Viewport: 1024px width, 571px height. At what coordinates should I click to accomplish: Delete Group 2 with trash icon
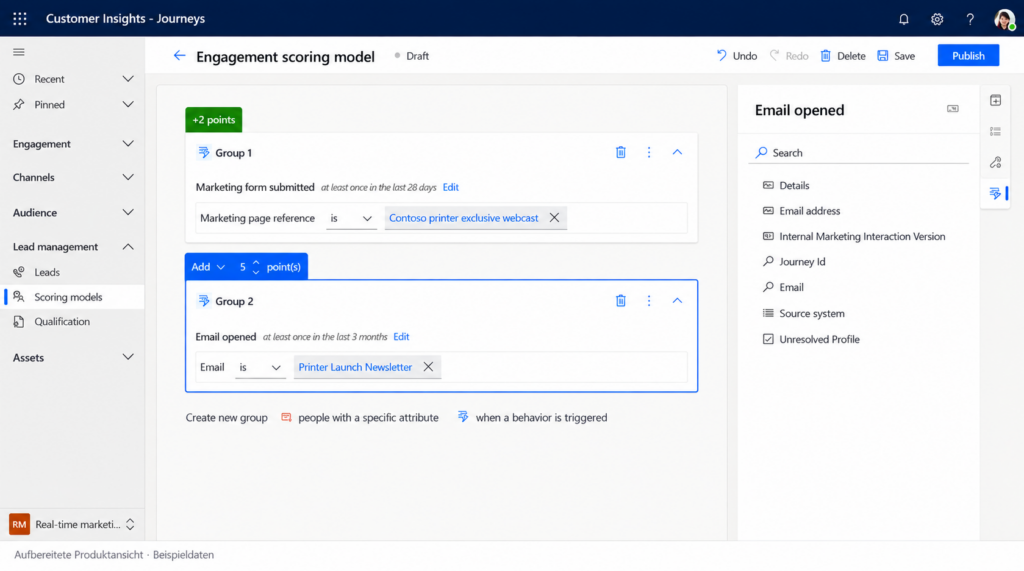tap(620, 301)
